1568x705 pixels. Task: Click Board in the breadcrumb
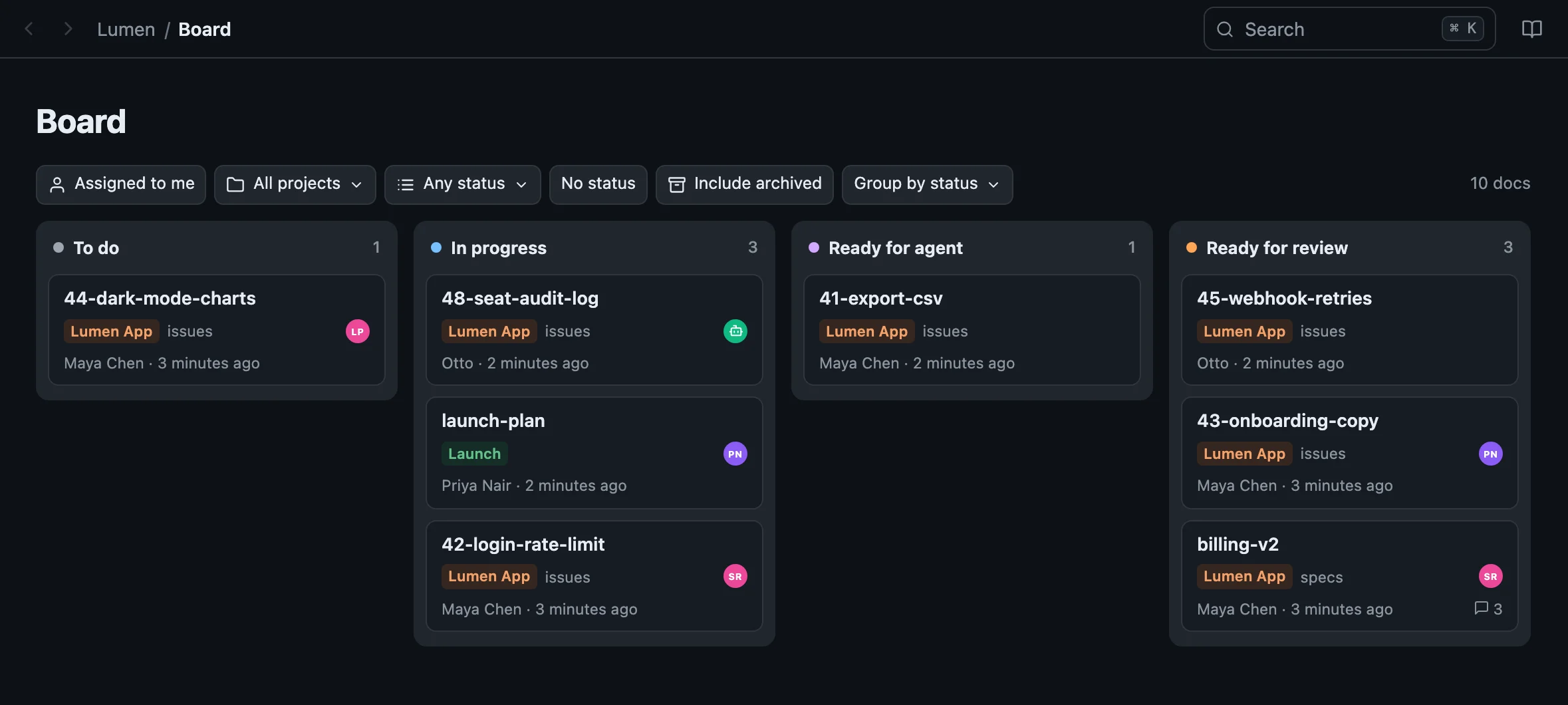[205, 29]
